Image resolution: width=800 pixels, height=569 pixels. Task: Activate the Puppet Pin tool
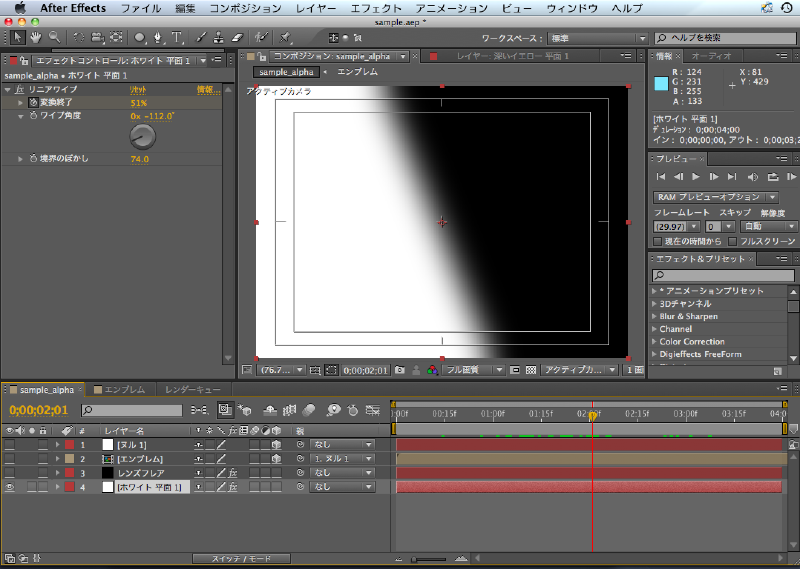click(x=285, y=37)
